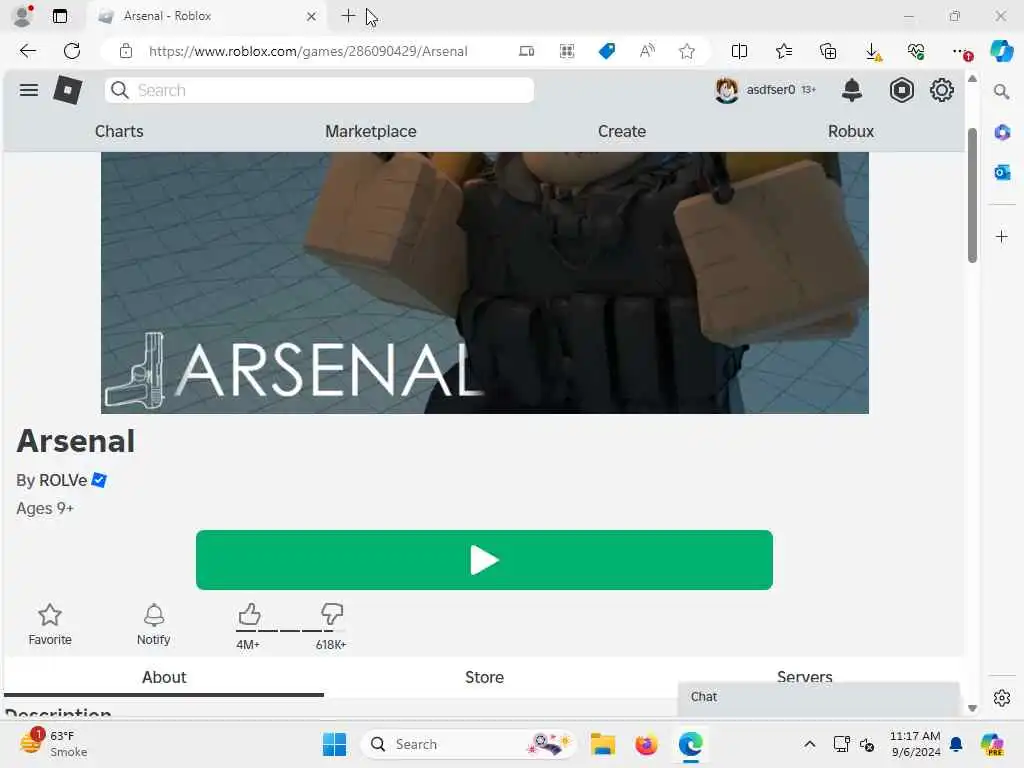
Task: Click the like-to-dislike vote ratio bar
Action: point(290,630)
